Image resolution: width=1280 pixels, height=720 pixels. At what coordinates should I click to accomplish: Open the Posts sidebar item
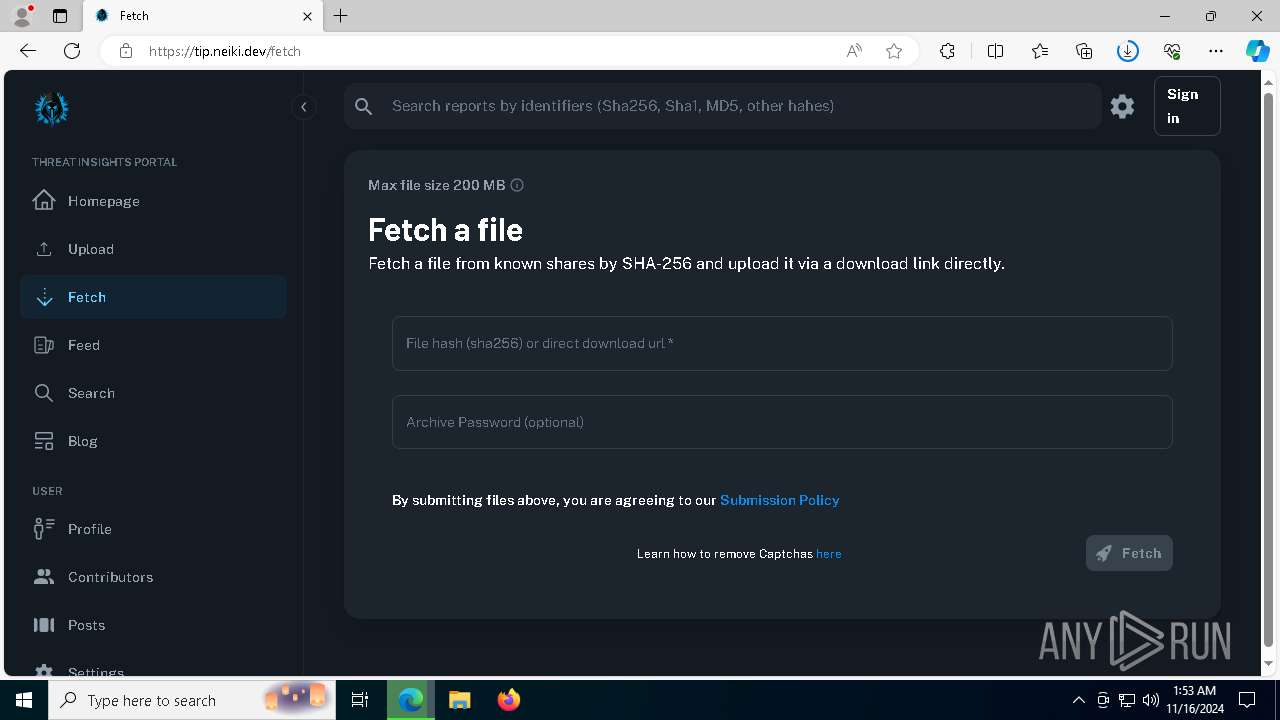pos(153,625)
